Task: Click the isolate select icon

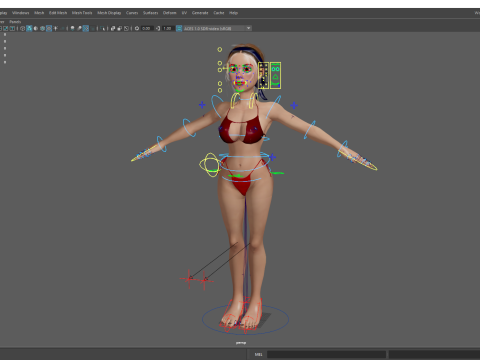Action: tap(102, 29)
